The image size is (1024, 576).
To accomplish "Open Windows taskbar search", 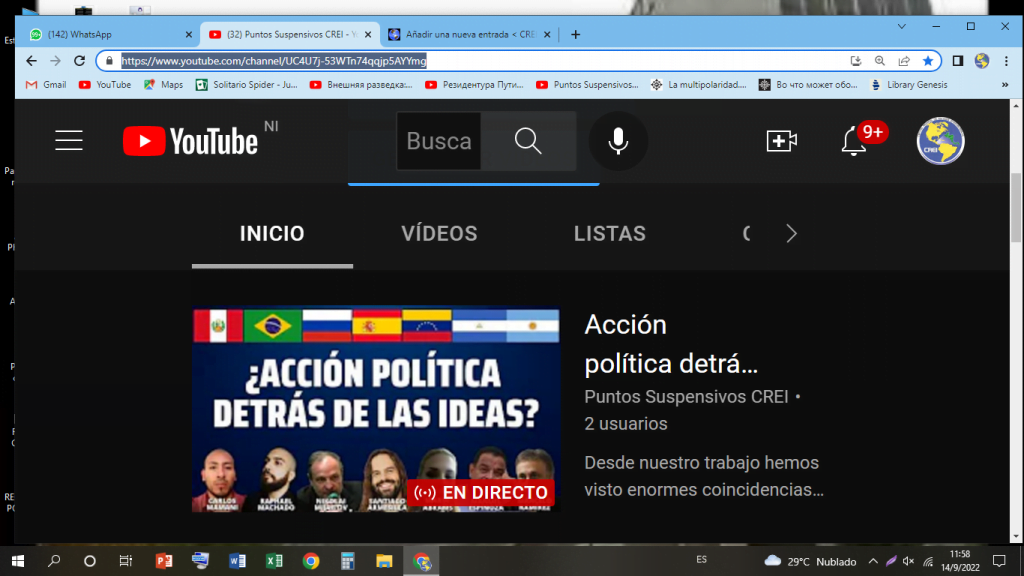I will point(54,561).
